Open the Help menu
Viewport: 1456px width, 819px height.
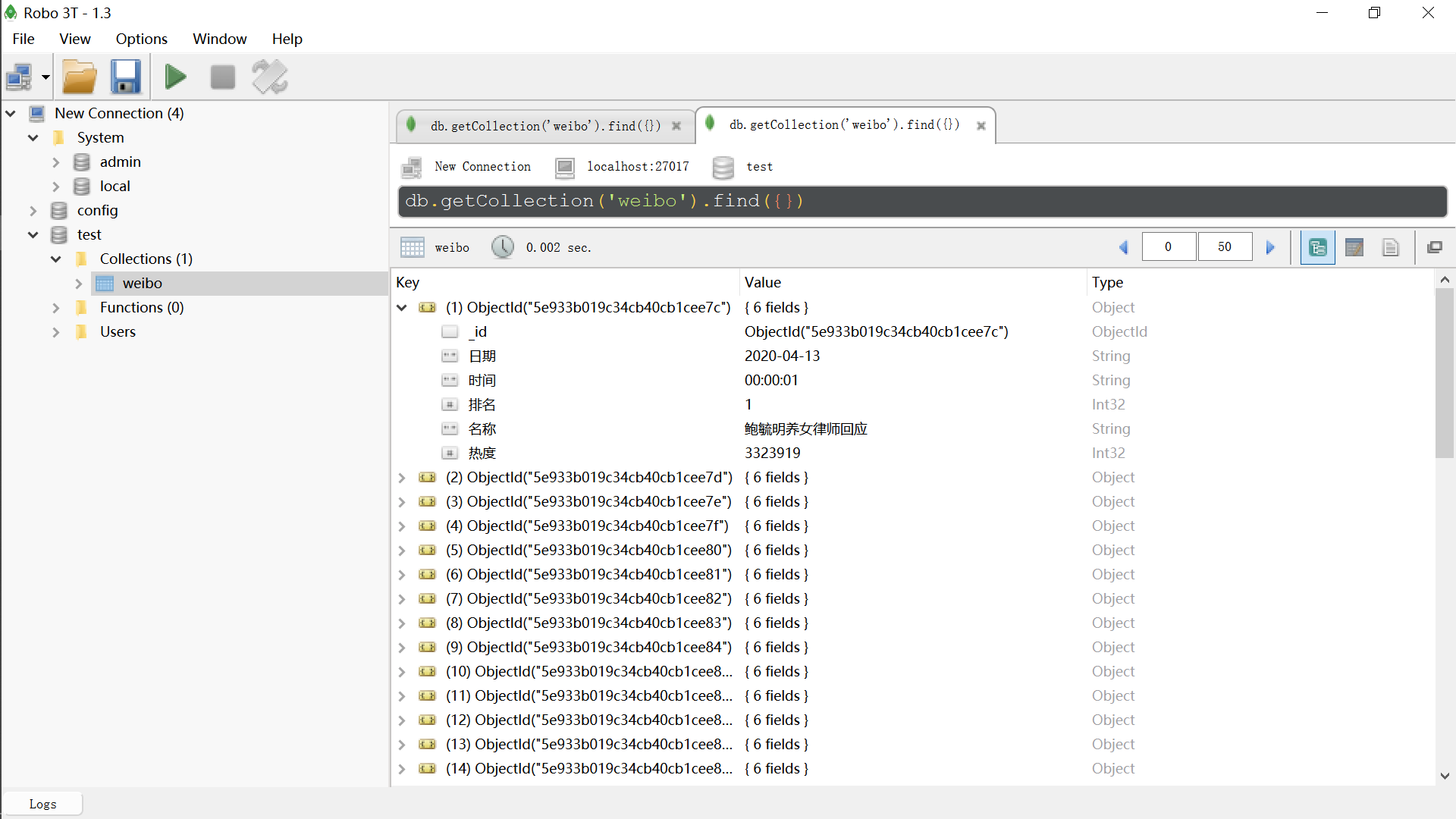click(287, 39)
